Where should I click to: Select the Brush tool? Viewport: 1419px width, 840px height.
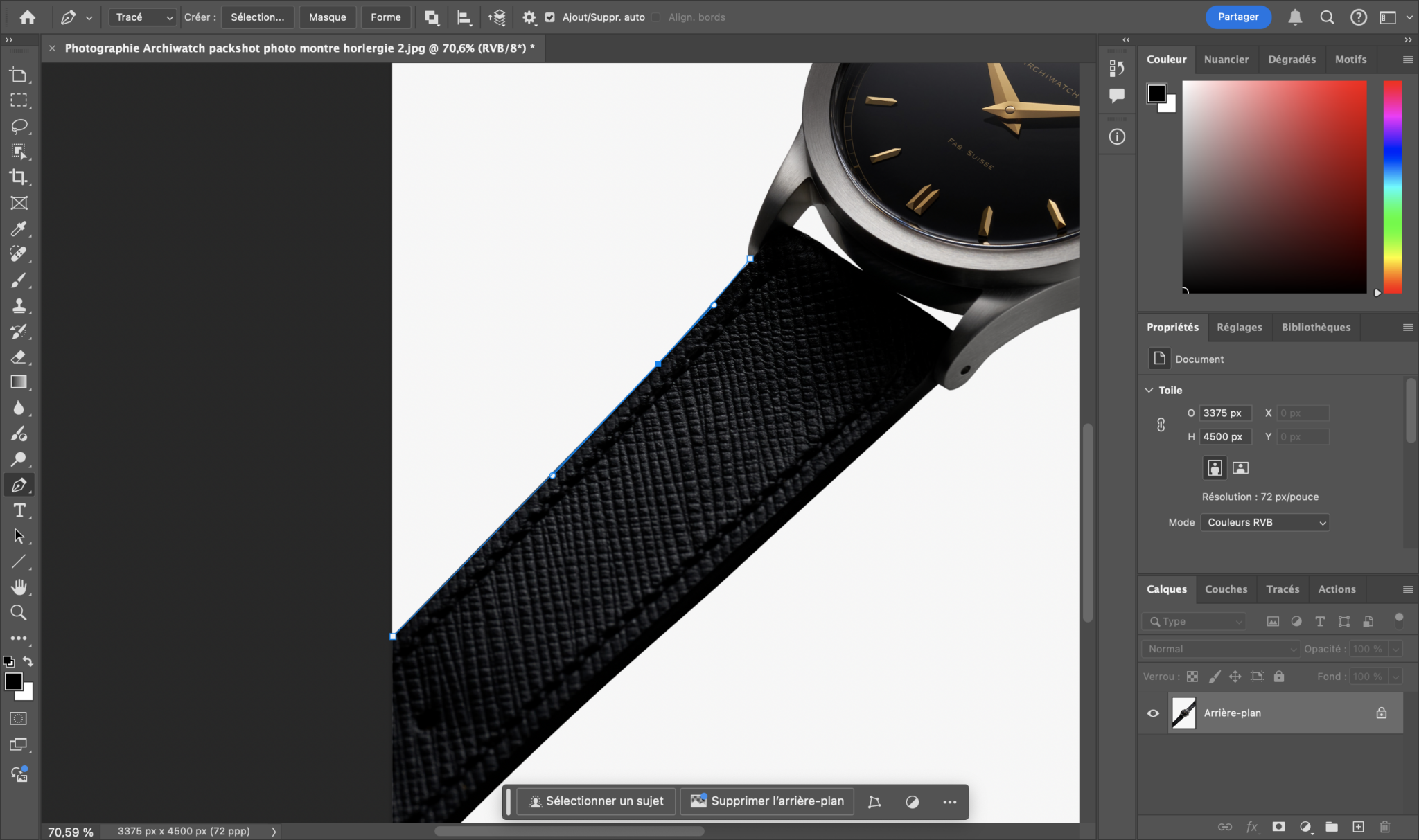click(19, 280)
